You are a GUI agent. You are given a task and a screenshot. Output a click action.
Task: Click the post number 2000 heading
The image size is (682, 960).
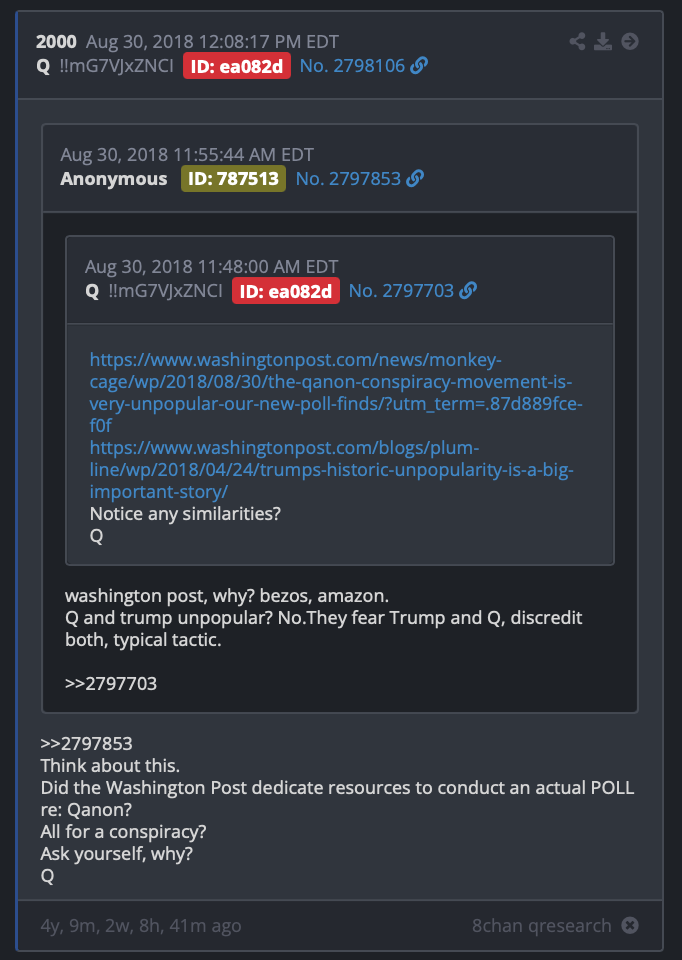tap(56, 42)
